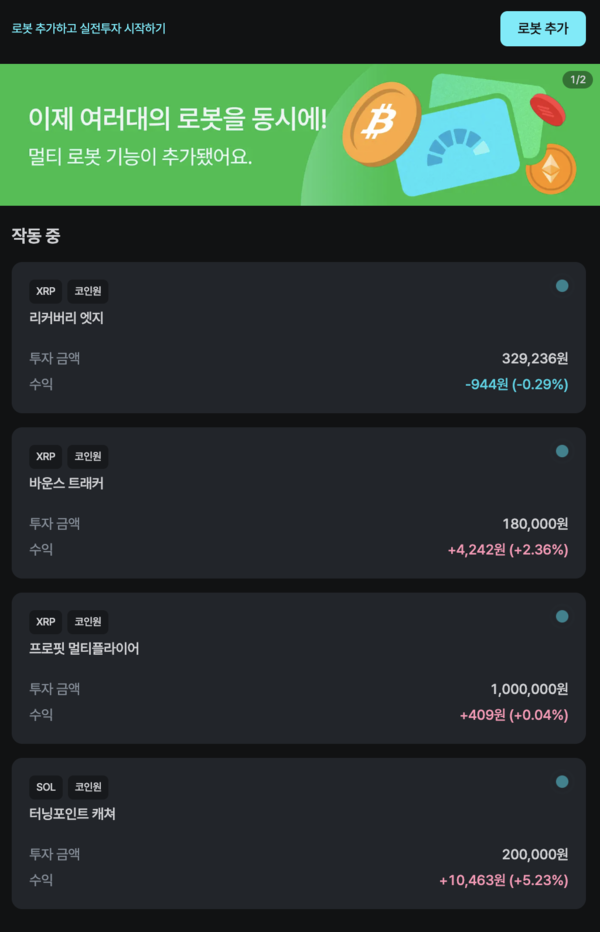Click the 로봇 추가 button
This screenshot has width=600, height=932.
pos(542,29)
